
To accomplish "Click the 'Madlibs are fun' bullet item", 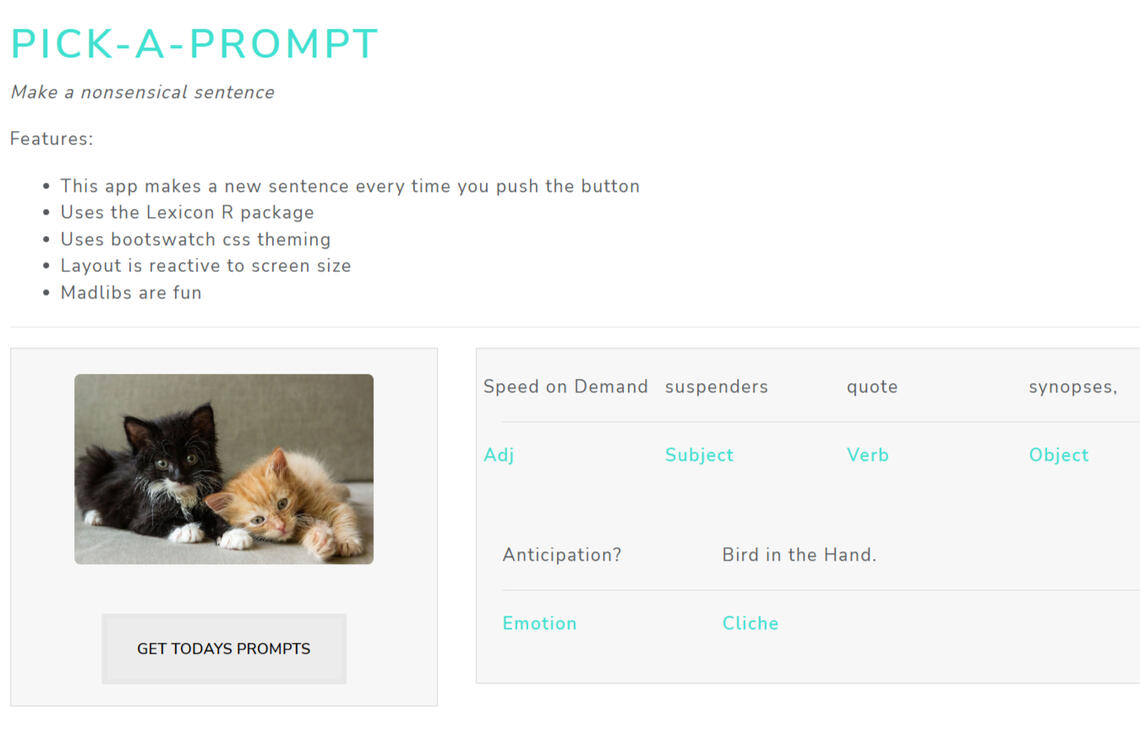I will (131, 292).
